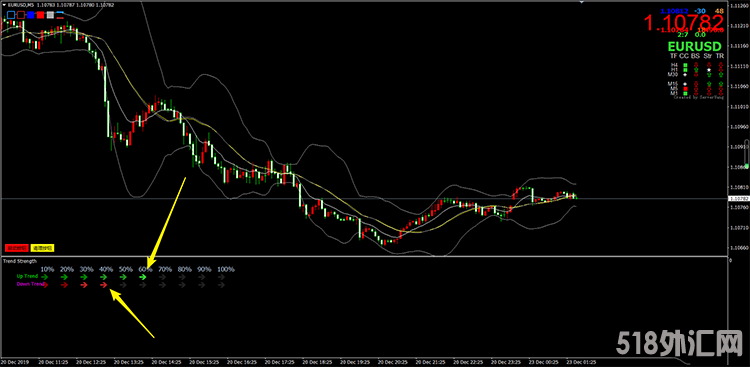
Task: Click the solid blue square button
Action: pyautogui.click(x=31, y=15)
